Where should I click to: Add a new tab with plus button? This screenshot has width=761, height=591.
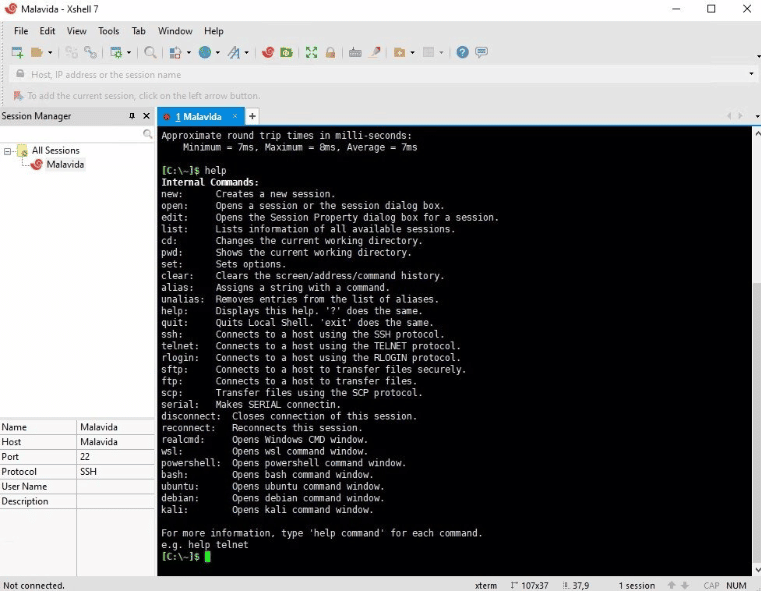click(x=252, y=117)
